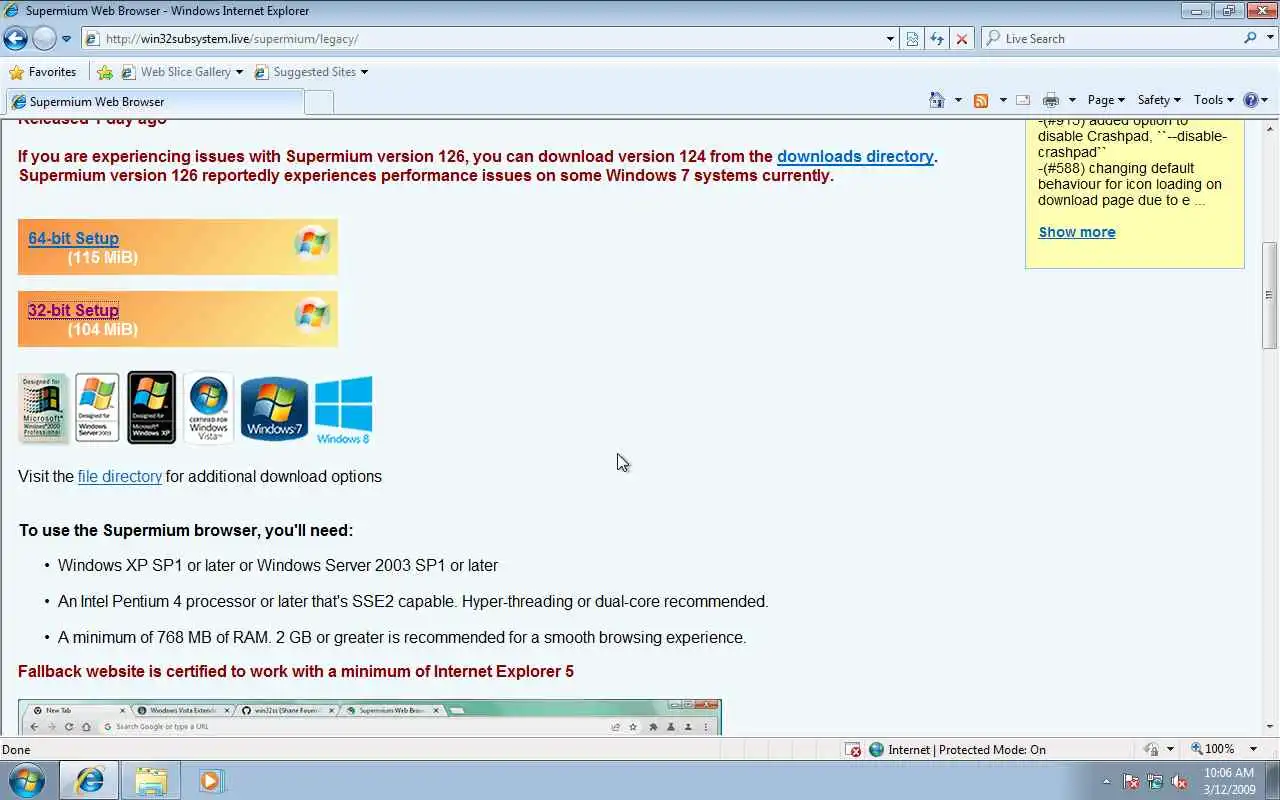Click the Windows 7 logo badge

(x=274, y=408)
